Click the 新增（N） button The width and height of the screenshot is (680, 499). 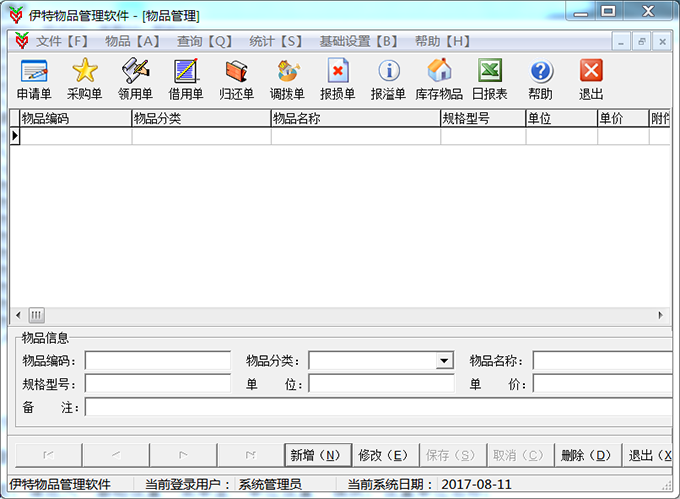(317, 455)
